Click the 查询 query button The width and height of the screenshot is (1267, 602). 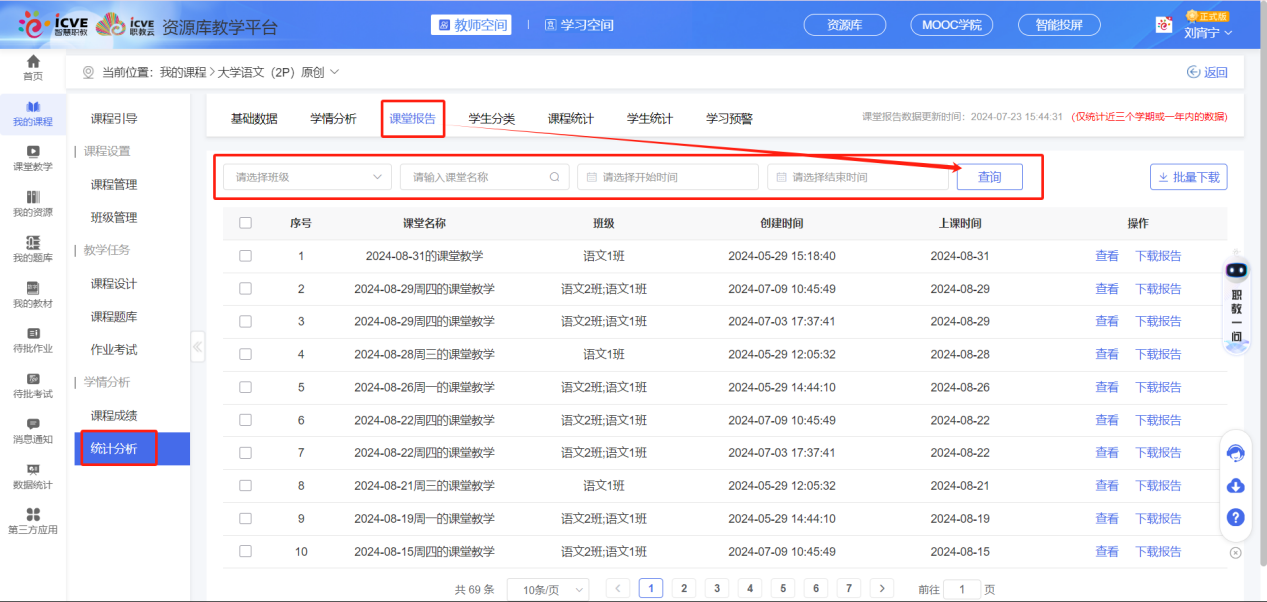point(989,176)
